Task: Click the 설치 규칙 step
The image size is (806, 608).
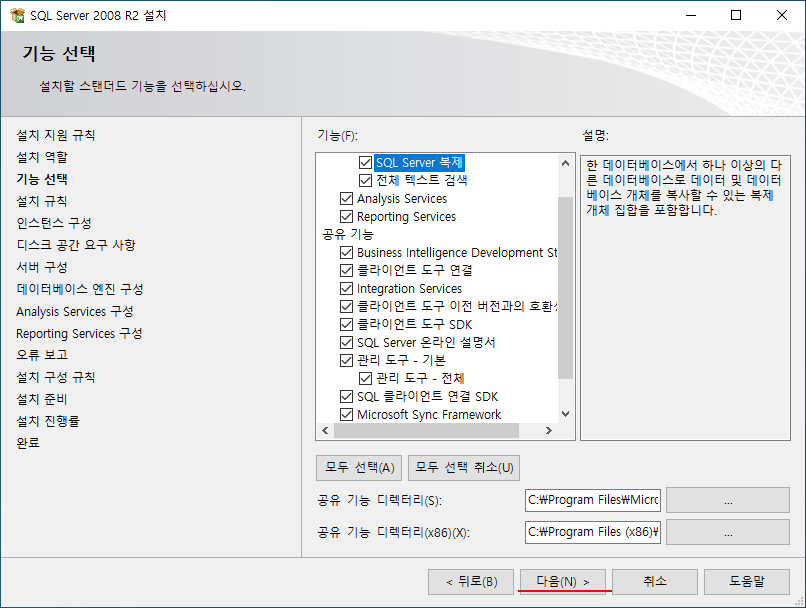Action: pyautogui.click(x=42, y=201)
